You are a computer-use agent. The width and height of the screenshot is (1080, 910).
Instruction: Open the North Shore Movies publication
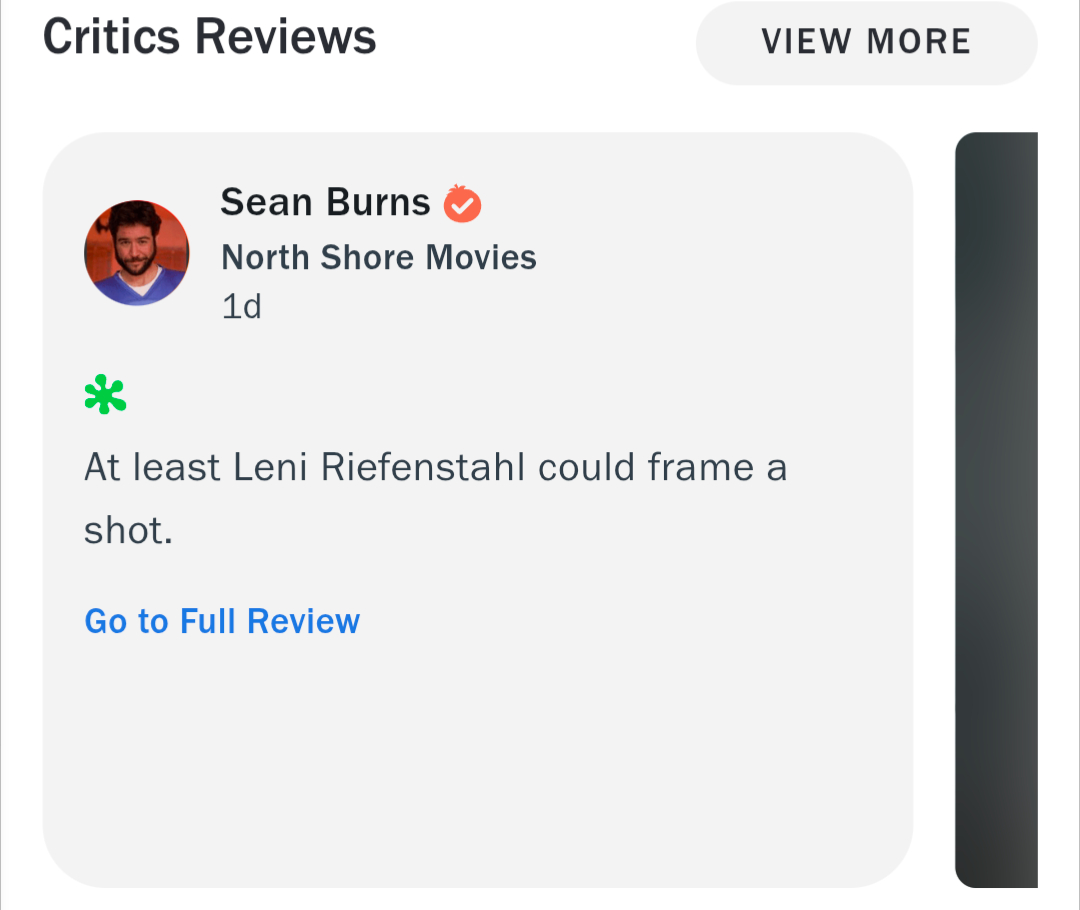[x=379, y=258]
